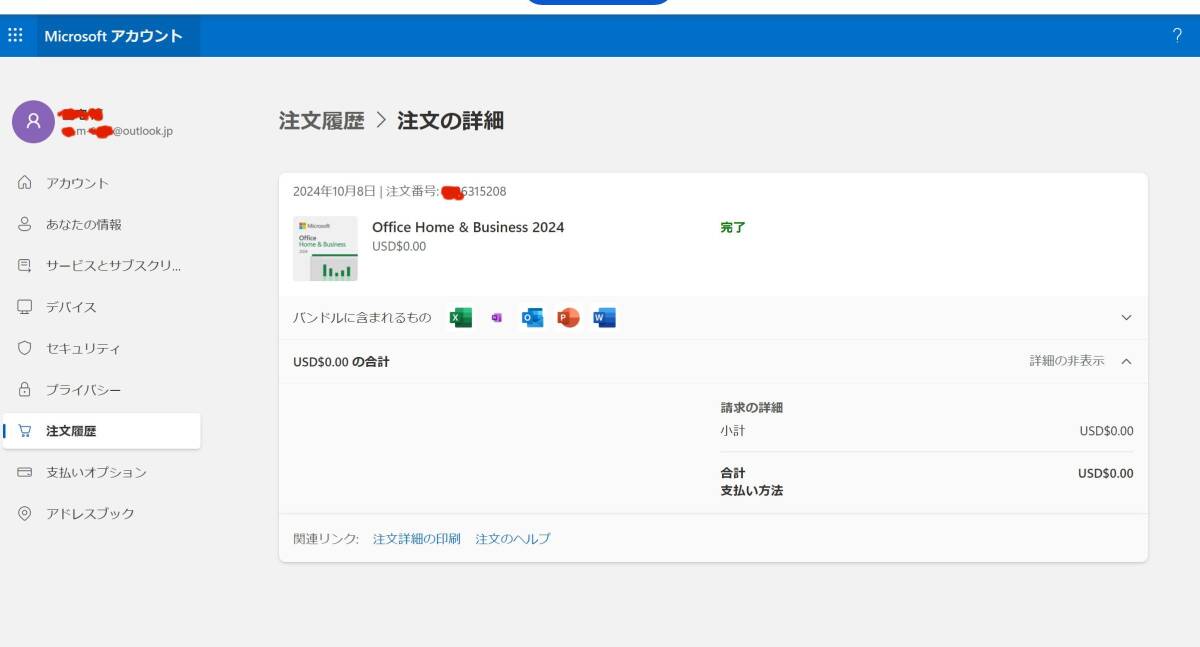
Task: Click the USD$0.00 の合計 text
Action: 341,361
